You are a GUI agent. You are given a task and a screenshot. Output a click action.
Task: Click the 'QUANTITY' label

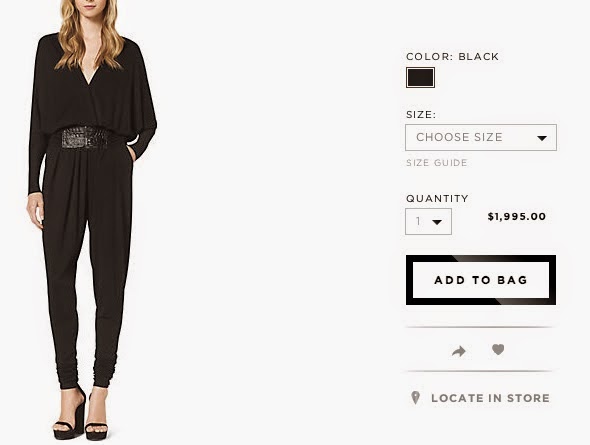coord(437,198)
